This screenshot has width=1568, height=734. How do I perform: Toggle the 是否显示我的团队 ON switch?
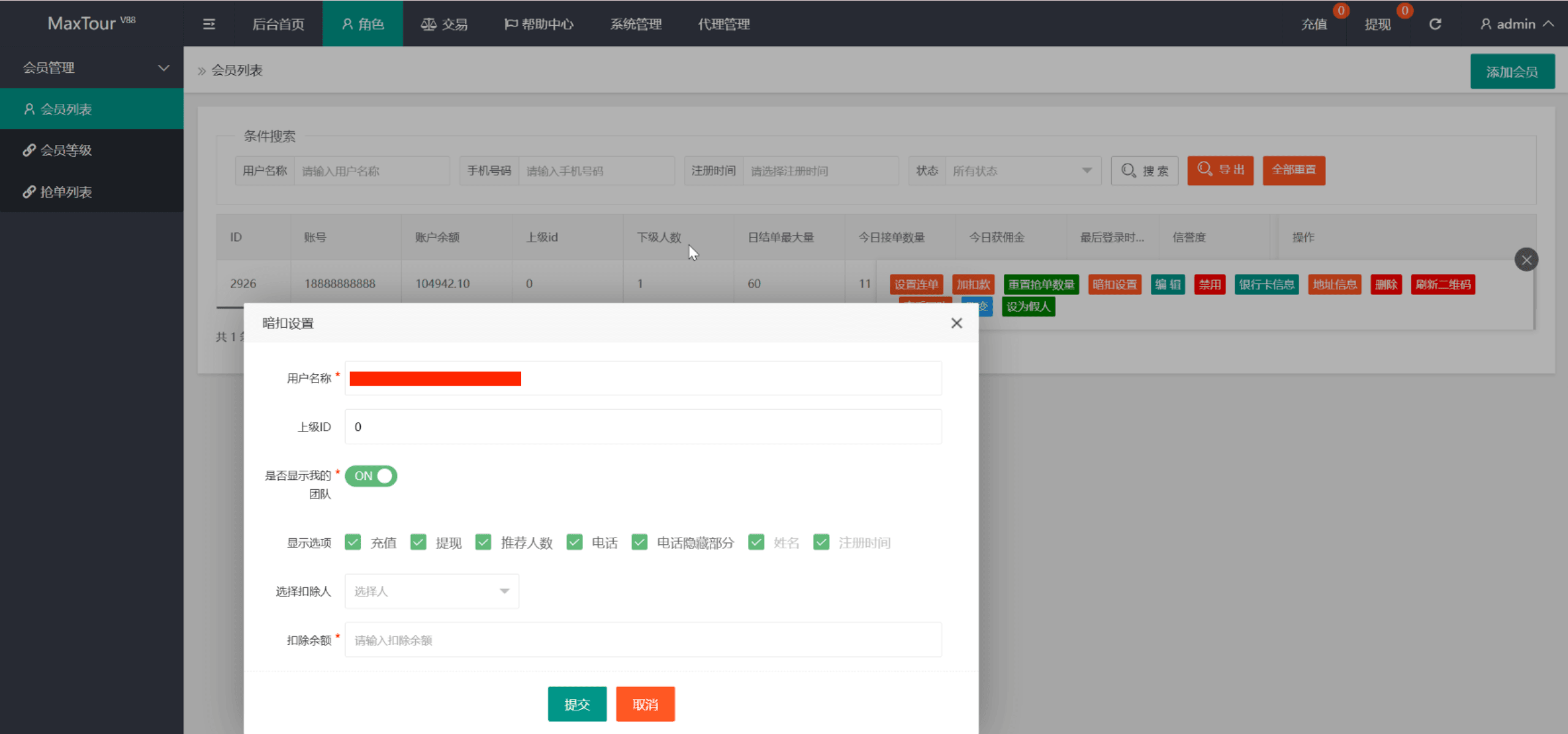[371, 476]
